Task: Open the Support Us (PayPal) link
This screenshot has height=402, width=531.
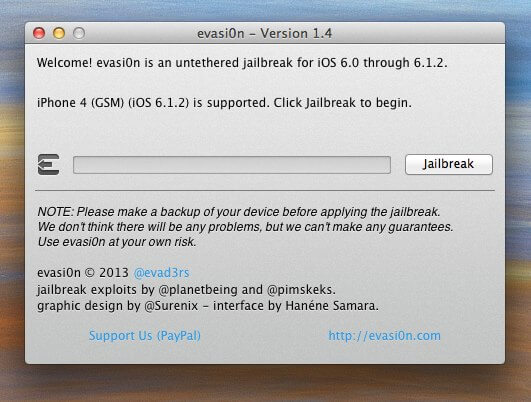Action: [145, 336]
